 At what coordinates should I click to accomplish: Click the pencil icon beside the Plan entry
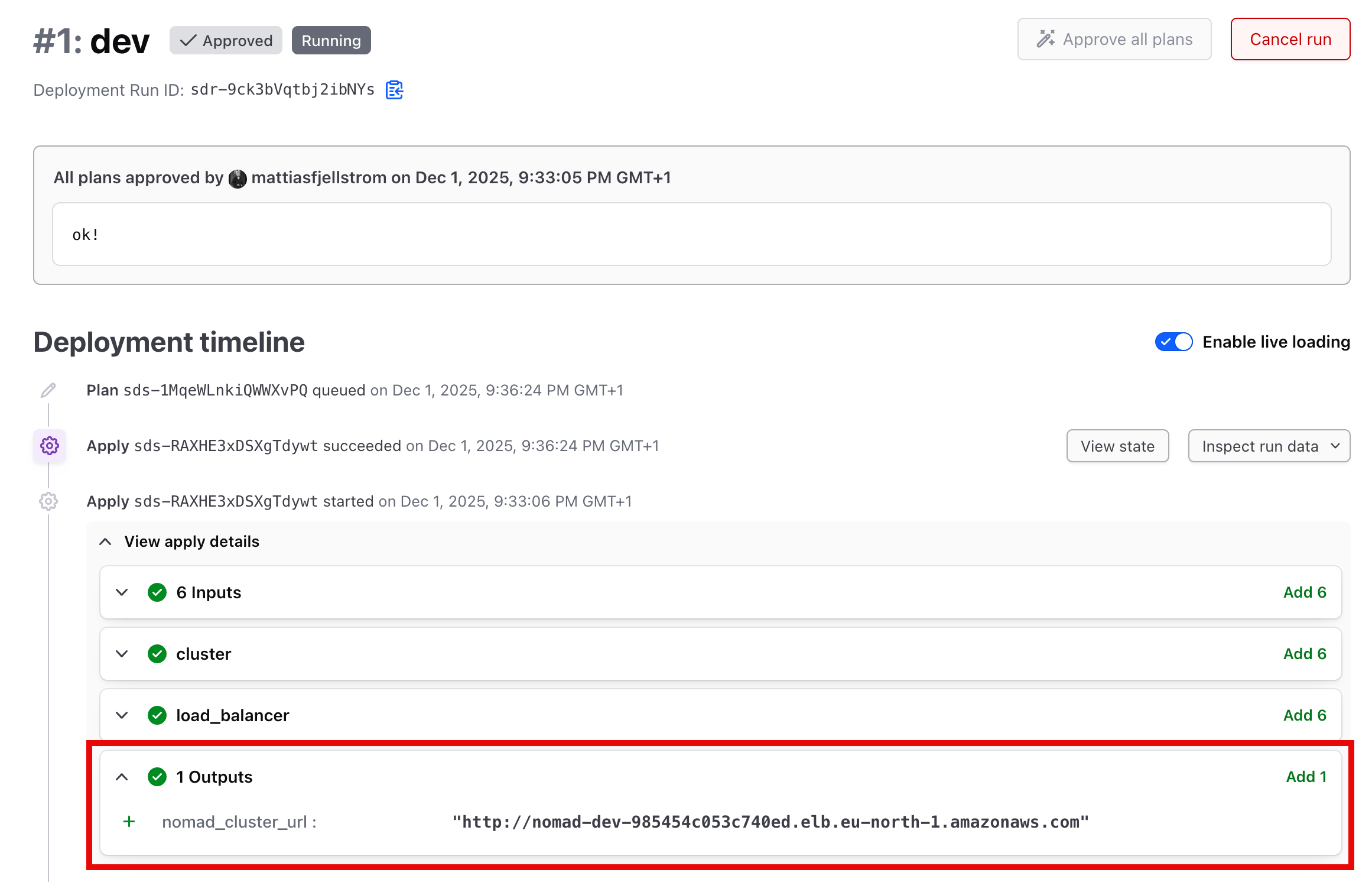(x=48, y=390)
